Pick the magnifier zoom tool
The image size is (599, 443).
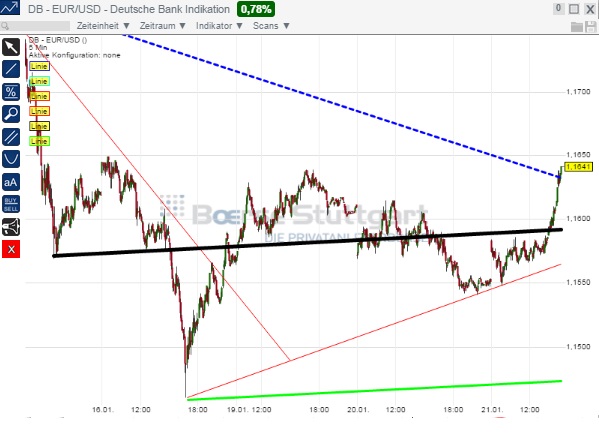[x=11, y=114]
